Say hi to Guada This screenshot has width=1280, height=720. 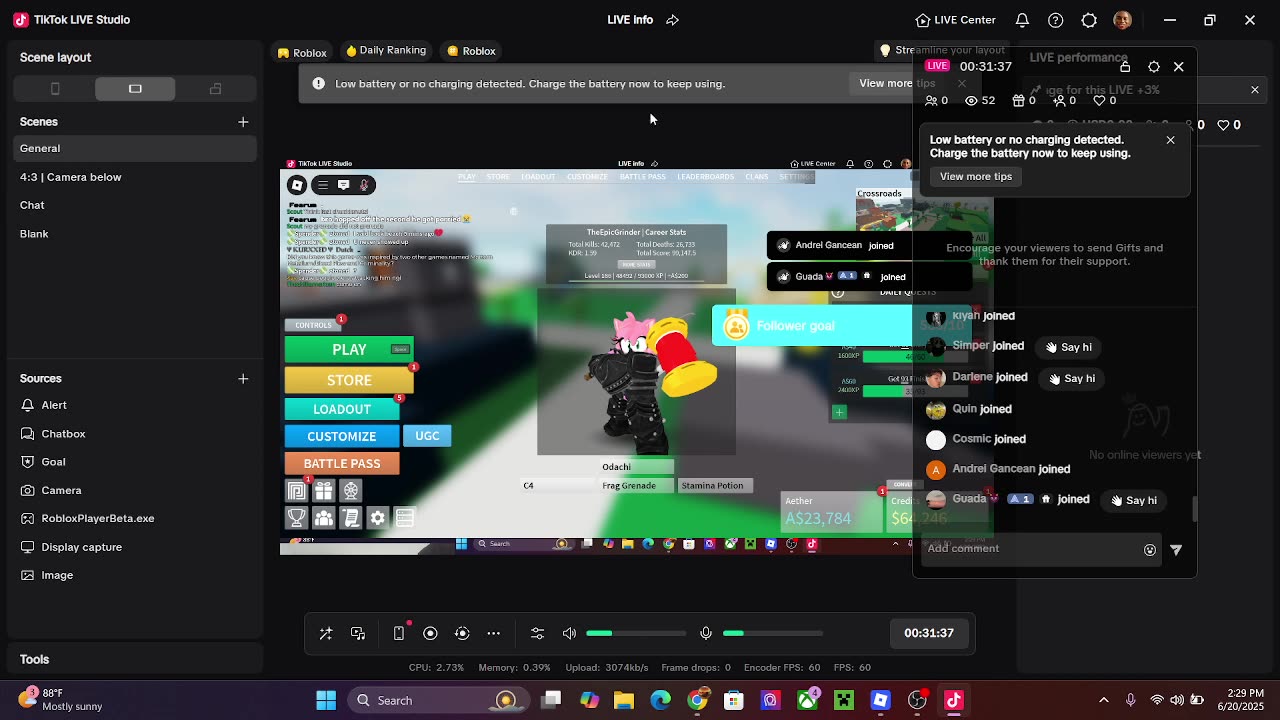coord(1134,500)
